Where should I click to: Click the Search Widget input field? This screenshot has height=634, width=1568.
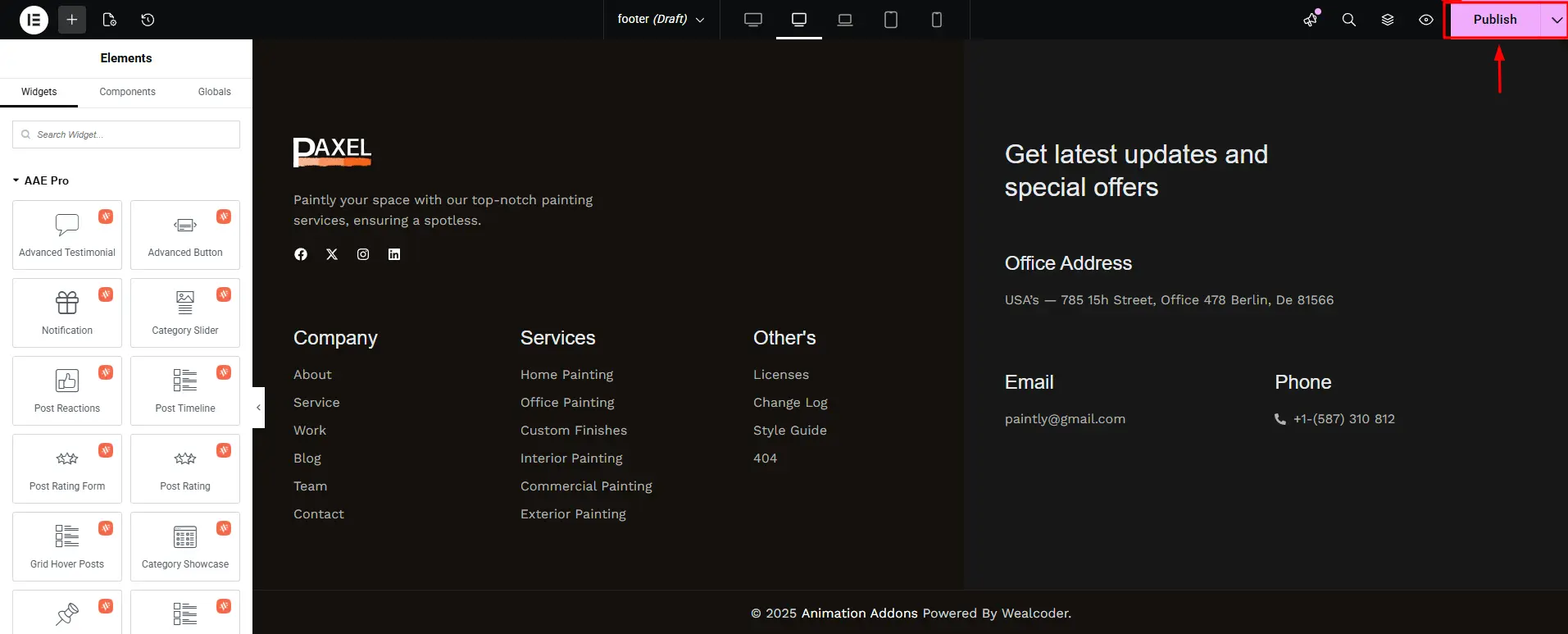126,135
